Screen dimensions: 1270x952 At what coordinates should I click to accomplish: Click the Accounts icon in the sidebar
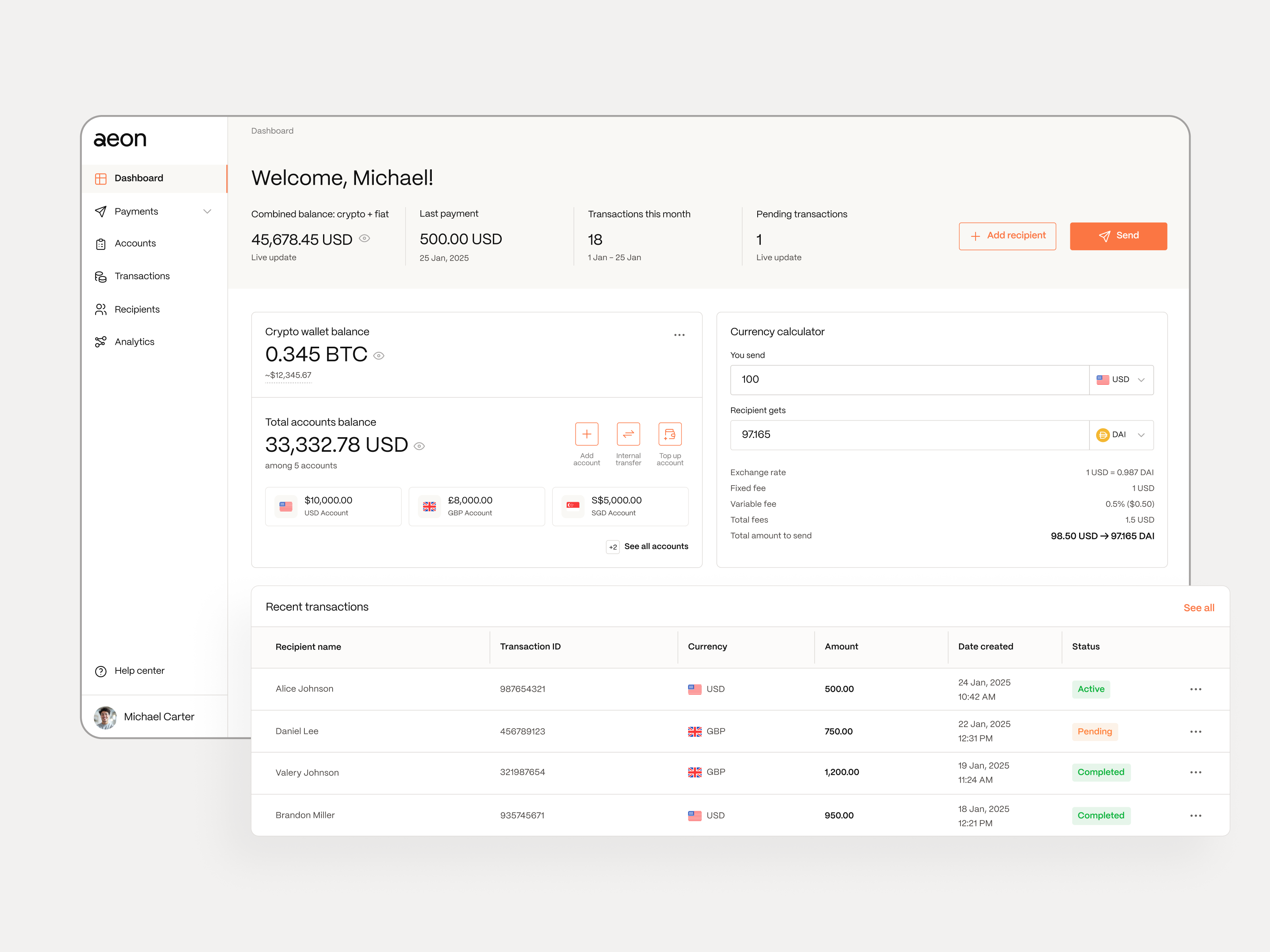coord(101,243)
